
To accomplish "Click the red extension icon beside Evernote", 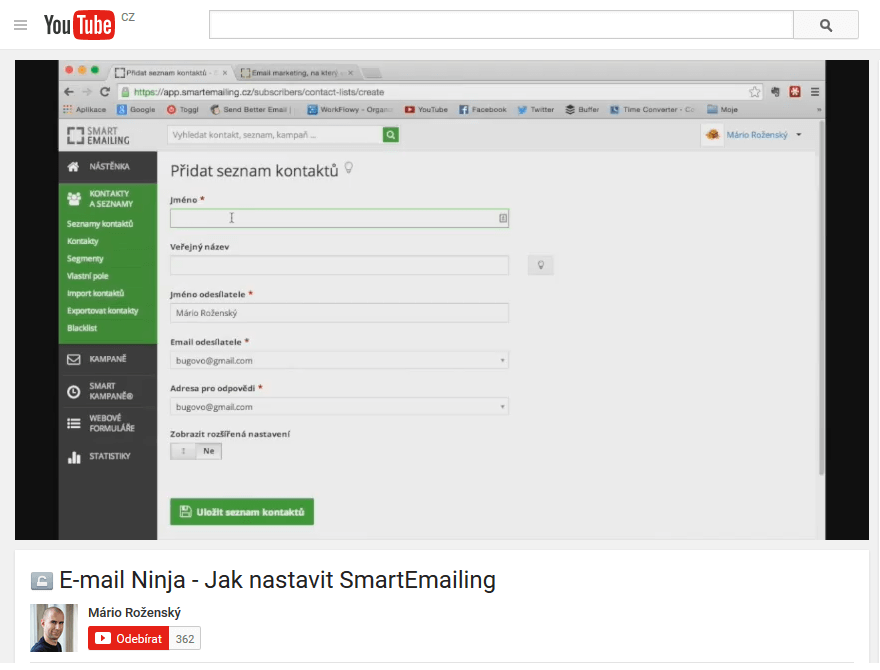I will (795, 91).
